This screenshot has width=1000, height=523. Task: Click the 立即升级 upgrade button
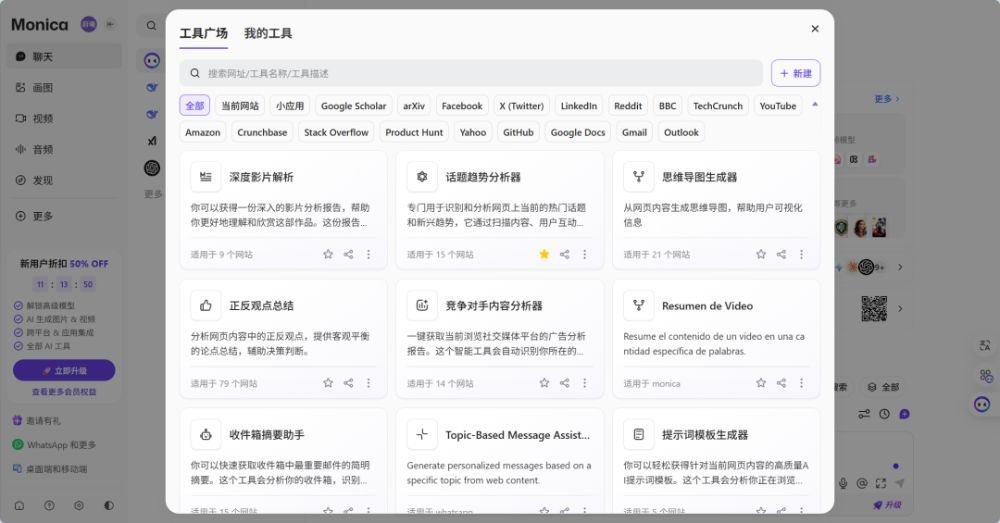click(x=64, y=371)
